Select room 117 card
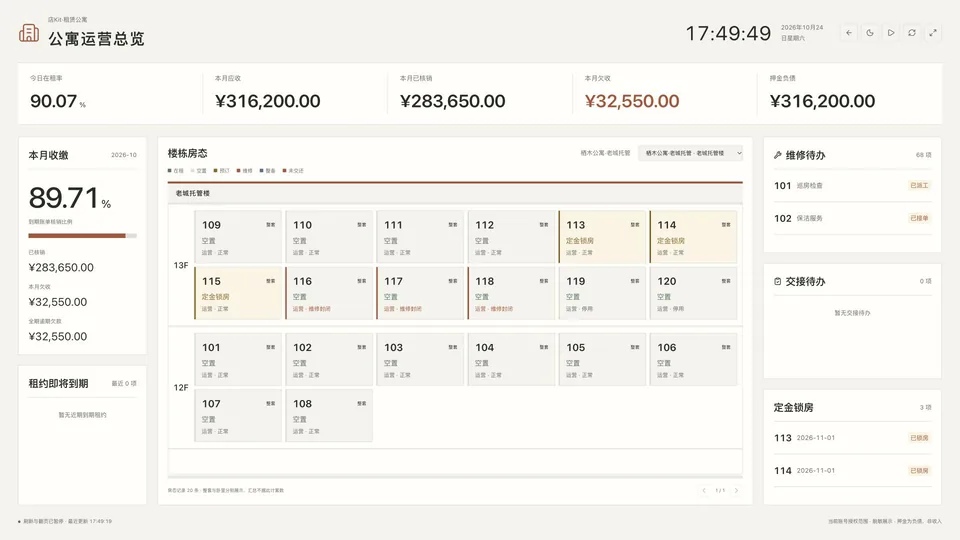The height and width of the screenshot is (540, 960). (420, 293)
